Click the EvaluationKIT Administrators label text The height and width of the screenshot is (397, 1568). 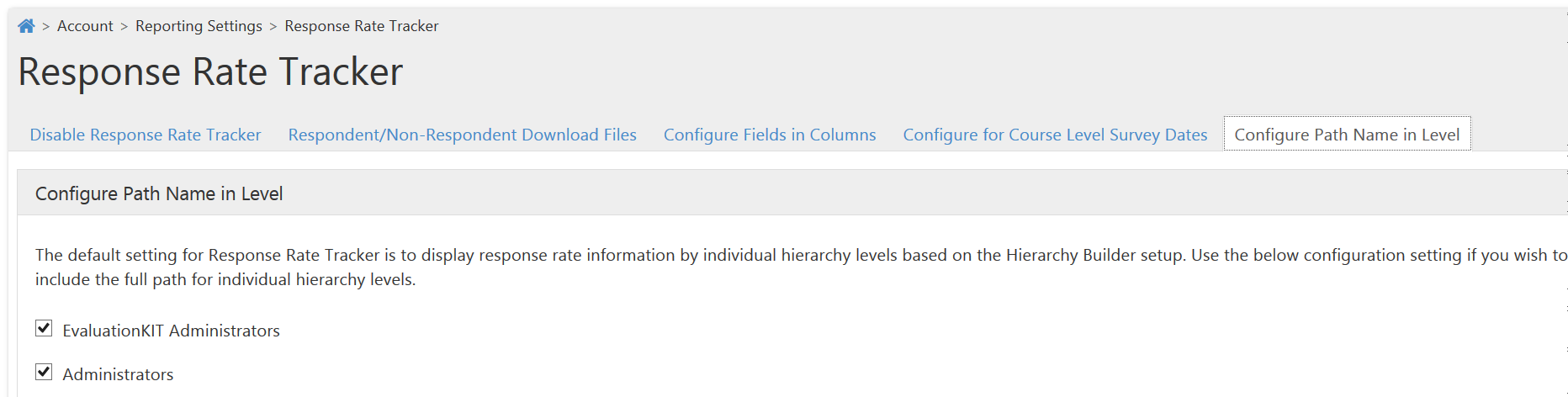coord(171,331)
